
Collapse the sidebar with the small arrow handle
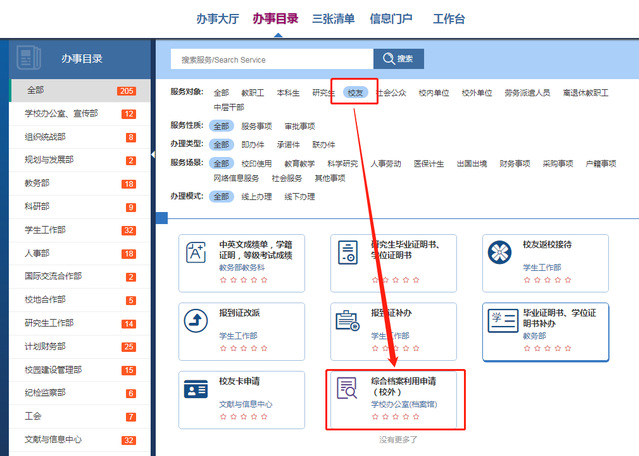tap(153, 155)
